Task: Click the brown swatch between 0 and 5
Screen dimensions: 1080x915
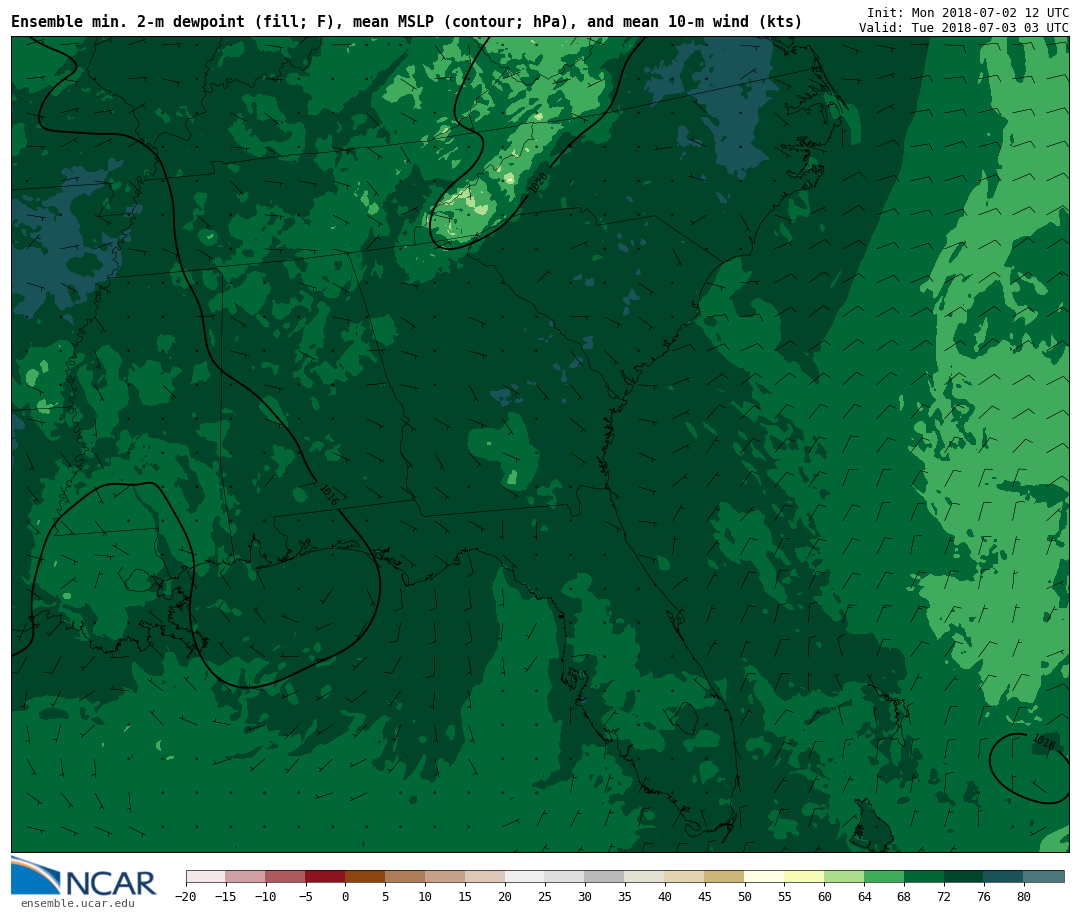Action: click(x=366, y=877)
